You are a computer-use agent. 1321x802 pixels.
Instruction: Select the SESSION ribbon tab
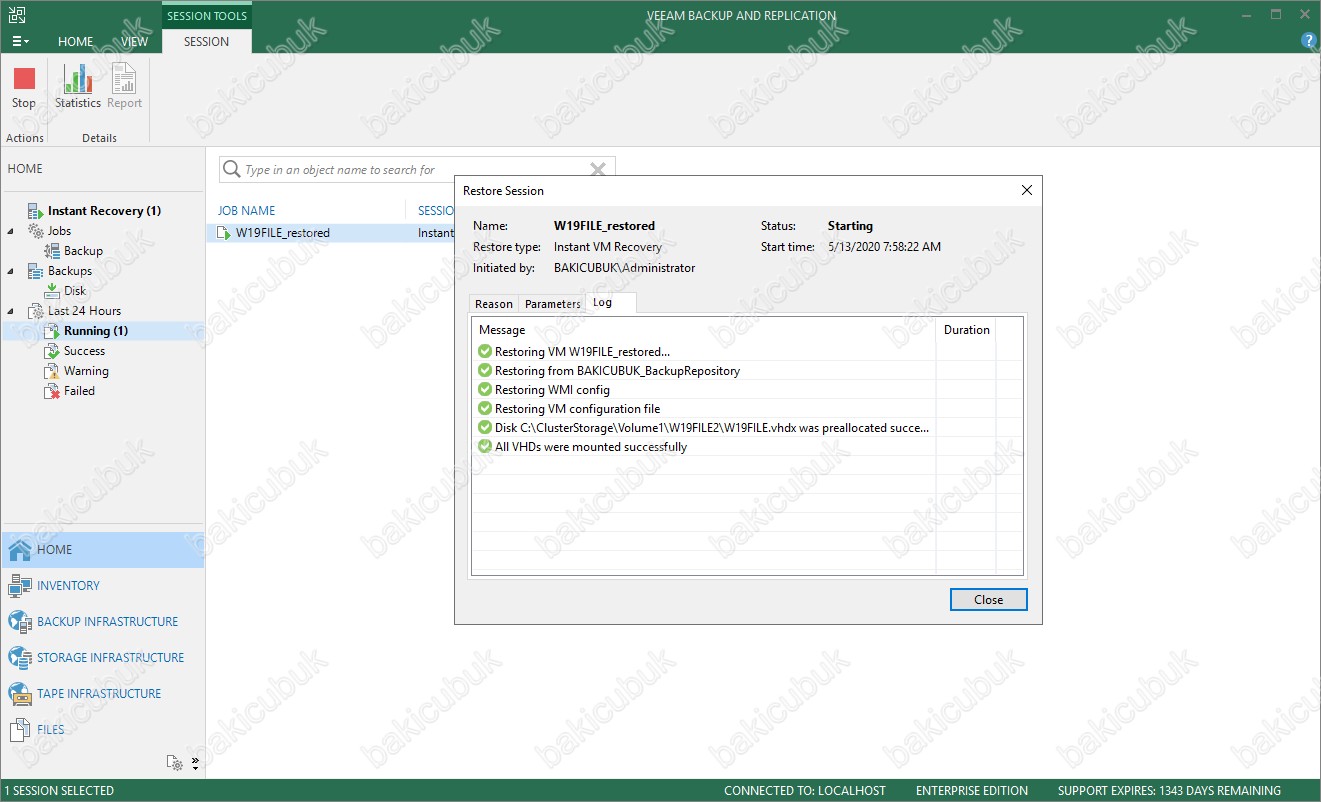click(206, 42)
